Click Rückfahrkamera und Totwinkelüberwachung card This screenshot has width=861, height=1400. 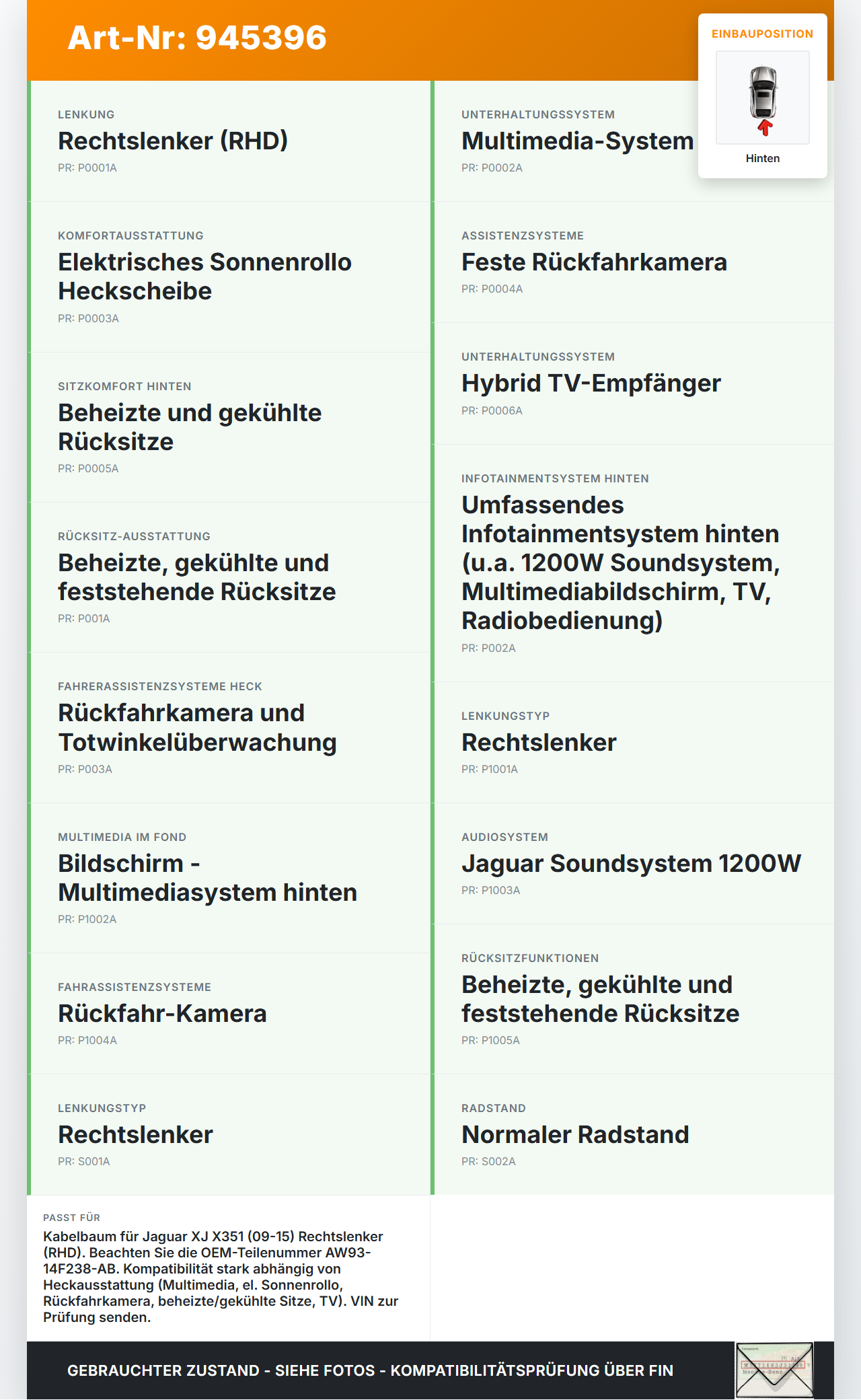pos(229,728)
